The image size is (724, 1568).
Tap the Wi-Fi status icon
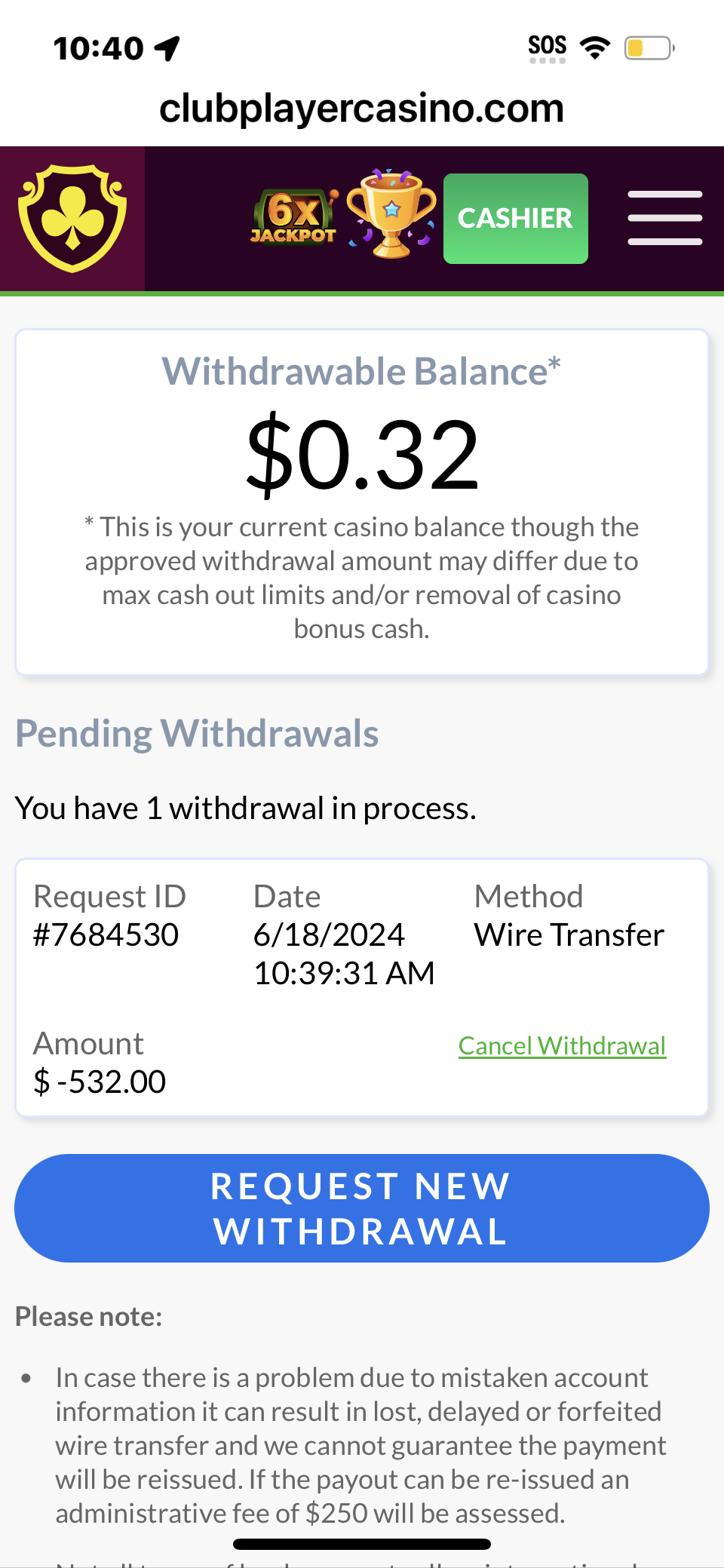595,48
